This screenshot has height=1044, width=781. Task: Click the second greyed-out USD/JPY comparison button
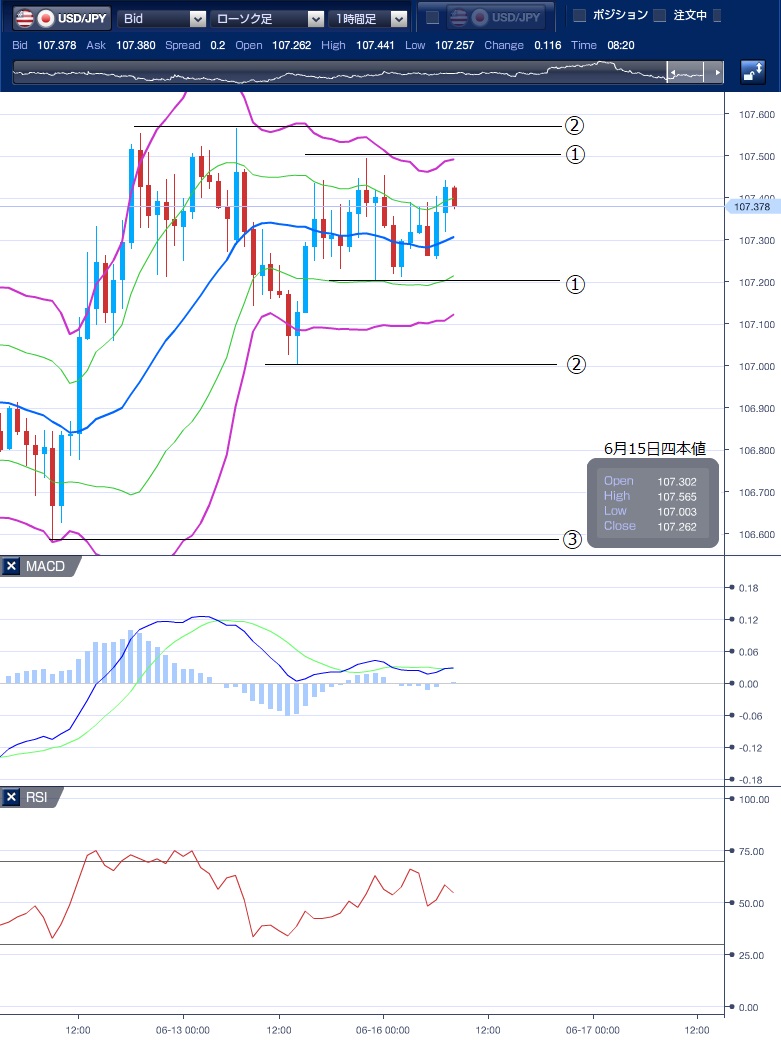tap(495, 17)
